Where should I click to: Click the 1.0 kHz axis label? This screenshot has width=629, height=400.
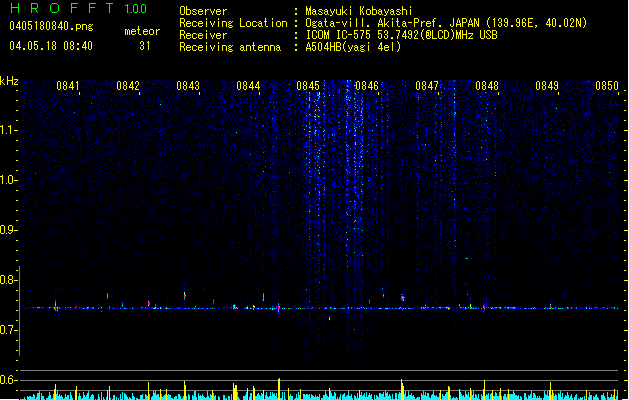coord(8,180)
